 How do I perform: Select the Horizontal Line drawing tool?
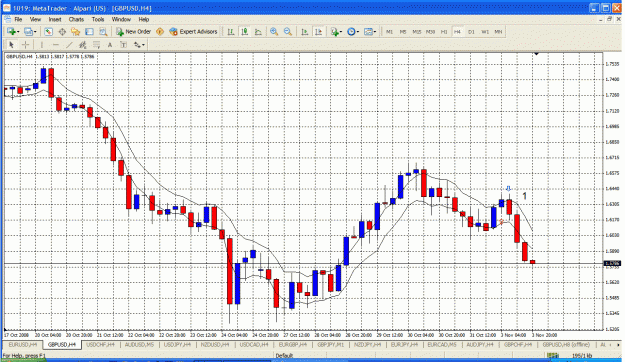point(55,45)
